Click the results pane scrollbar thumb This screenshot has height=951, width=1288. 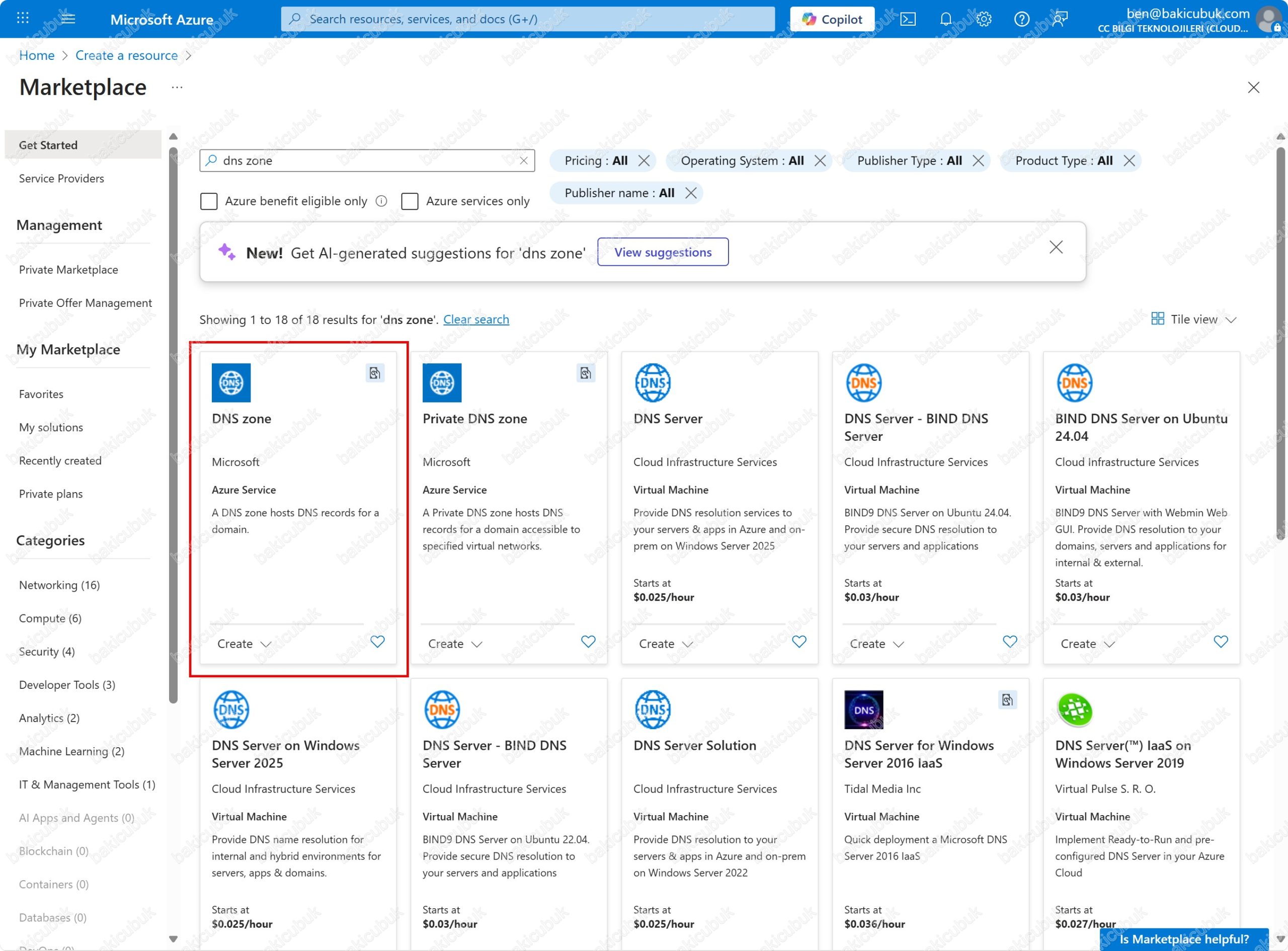pyautogui.click(x=1280, y=343)
